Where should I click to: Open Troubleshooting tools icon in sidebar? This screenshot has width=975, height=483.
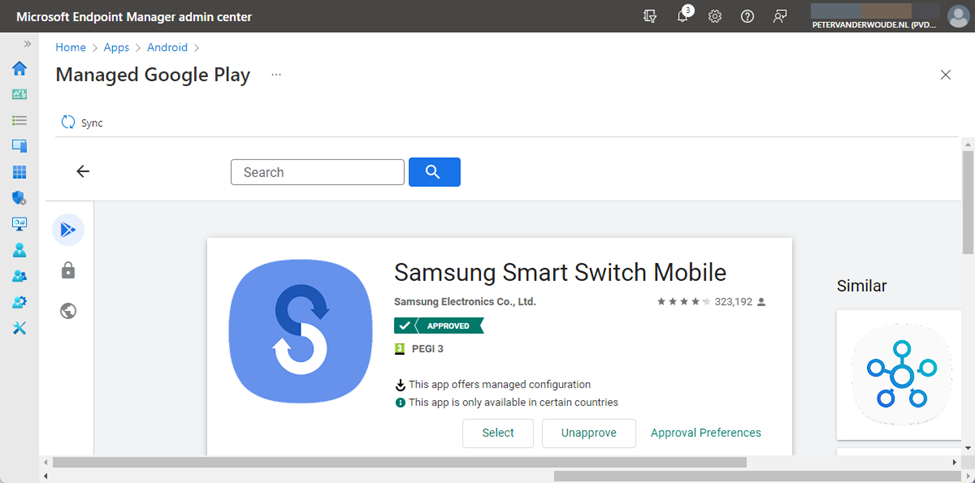[x=19, y=328]
